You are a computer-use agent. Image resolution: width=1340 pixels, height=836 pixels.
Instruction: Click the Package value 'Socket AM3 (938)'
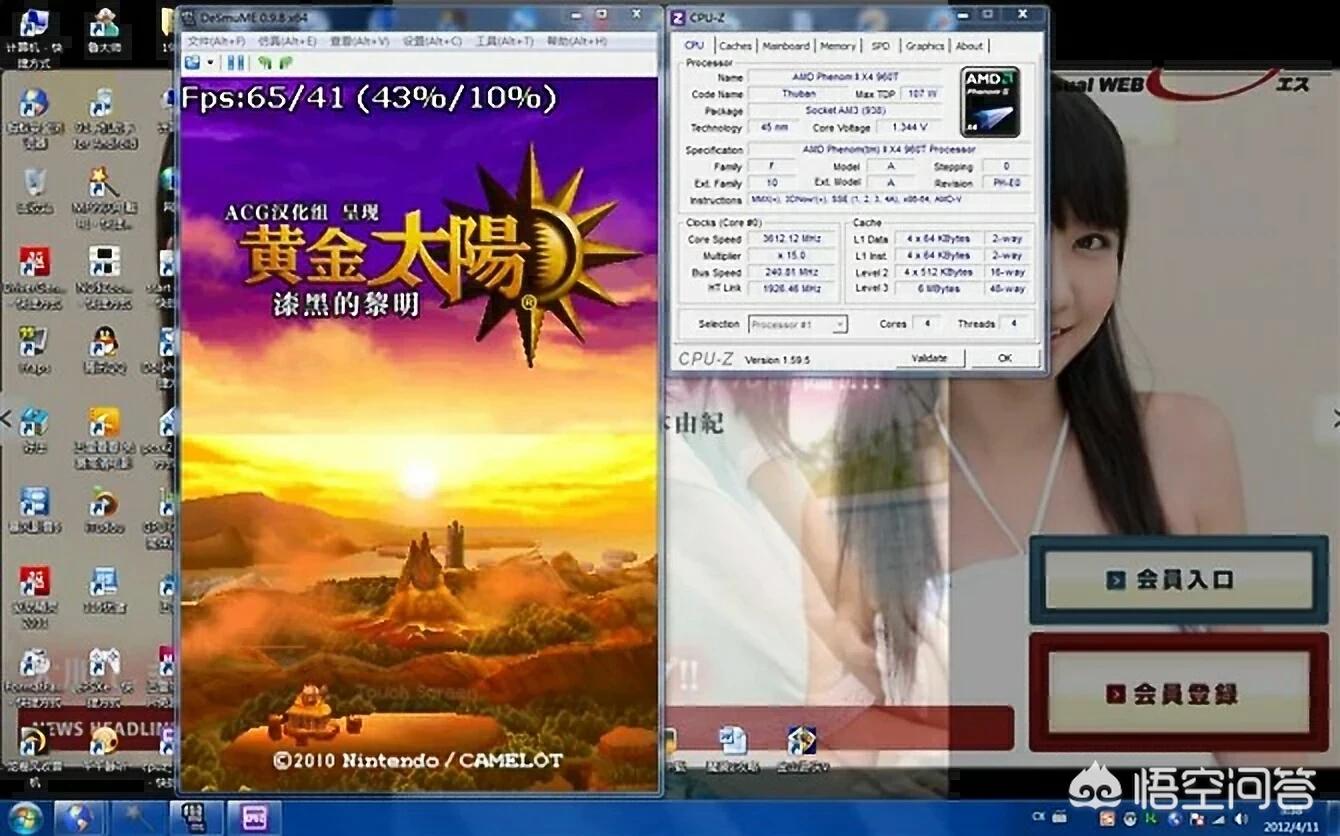click(843, 110)
